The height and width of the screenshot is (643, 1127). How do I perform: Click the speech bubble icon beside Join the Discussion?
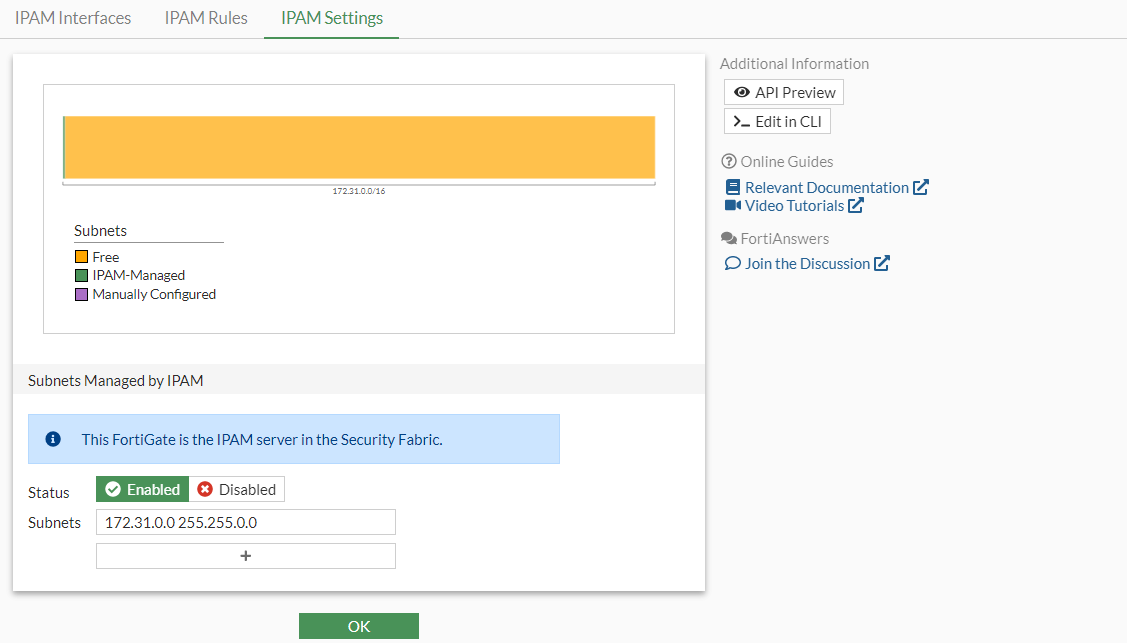point(733,264)
